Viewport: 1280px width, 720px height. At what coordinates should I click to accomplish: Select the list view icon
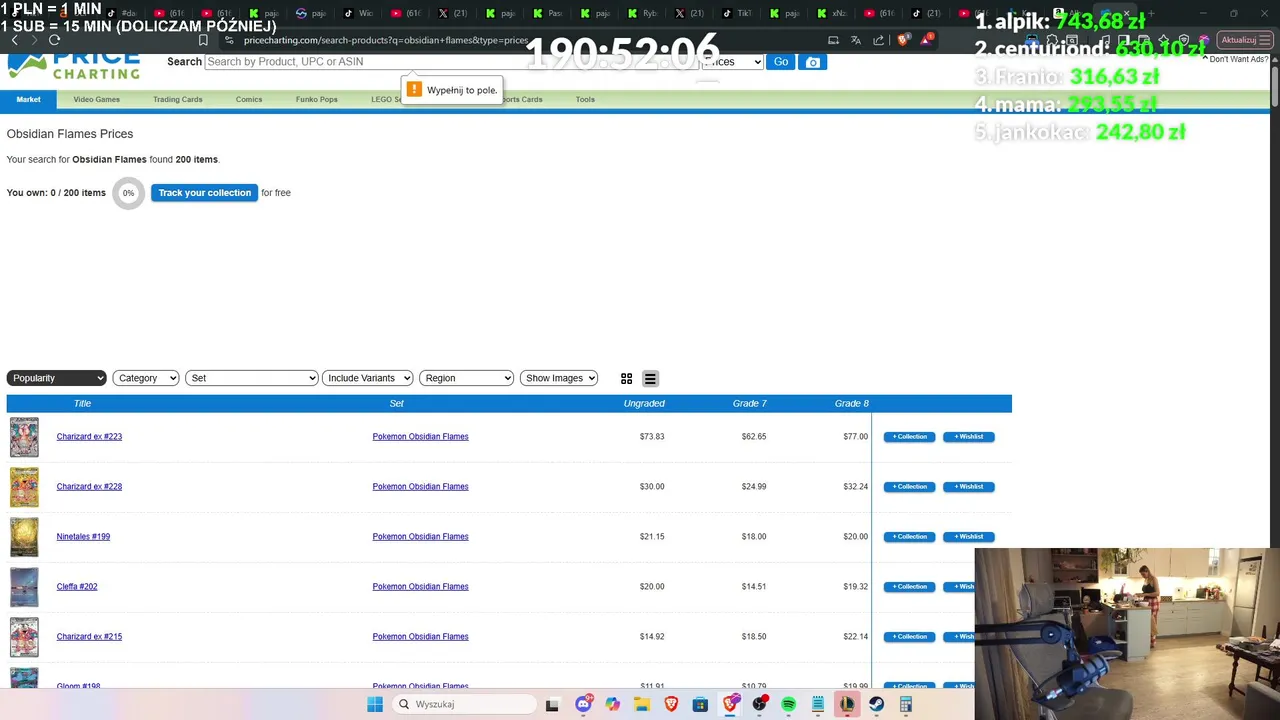pyautogui.click(x=650, y=378)
